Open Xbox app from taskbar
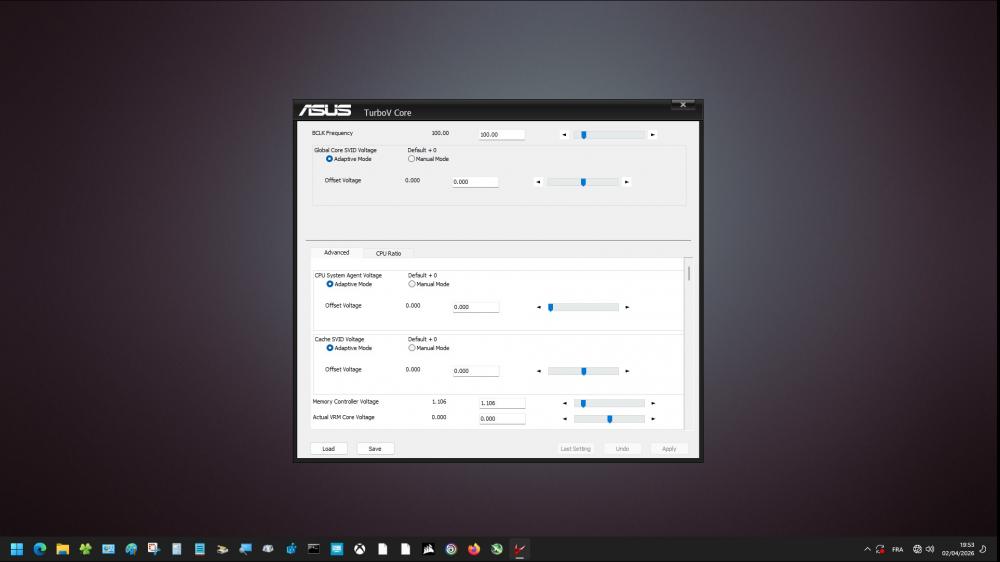This screenshot has height=562, width=1000. pos(359,549)
